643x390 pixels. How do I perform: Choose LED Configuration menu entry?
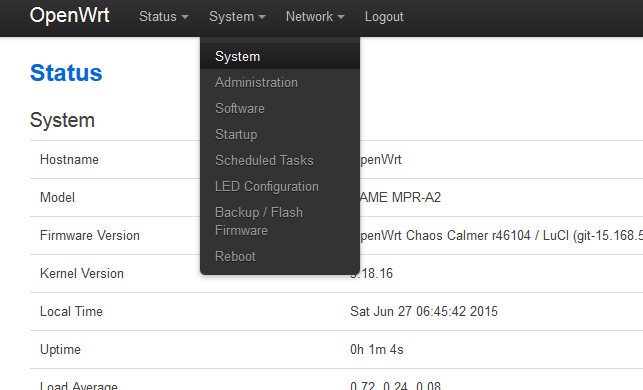coord(280,187)
